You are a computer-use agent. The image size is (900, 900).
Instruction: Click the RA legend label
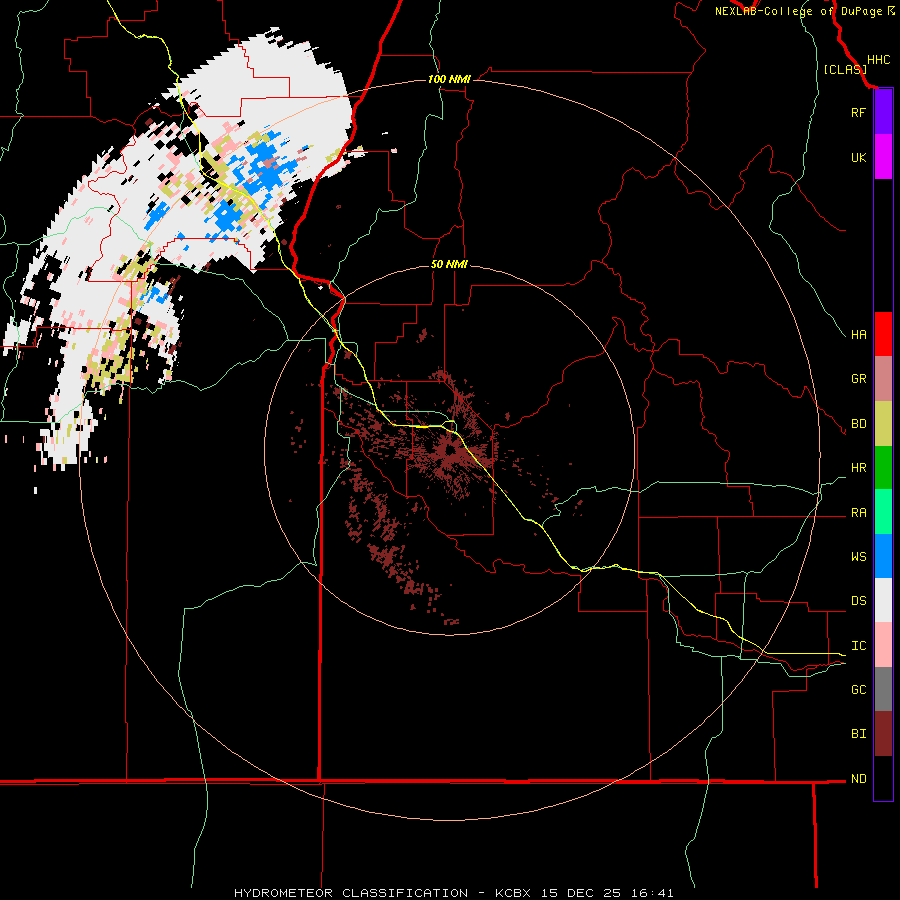pos(858,512)
